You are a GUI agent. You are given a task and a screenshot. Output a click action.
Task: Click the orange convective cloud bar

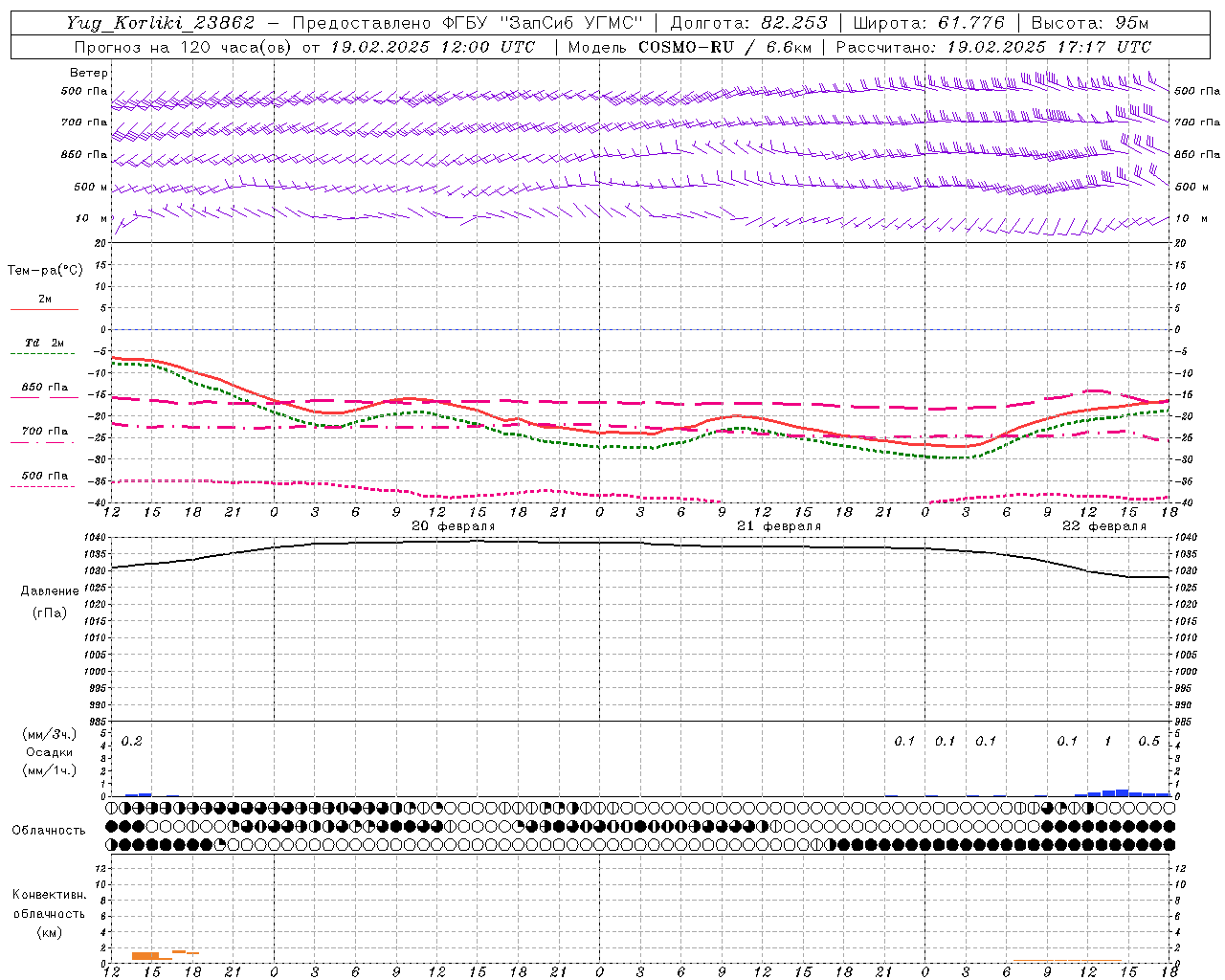[145, 956]
